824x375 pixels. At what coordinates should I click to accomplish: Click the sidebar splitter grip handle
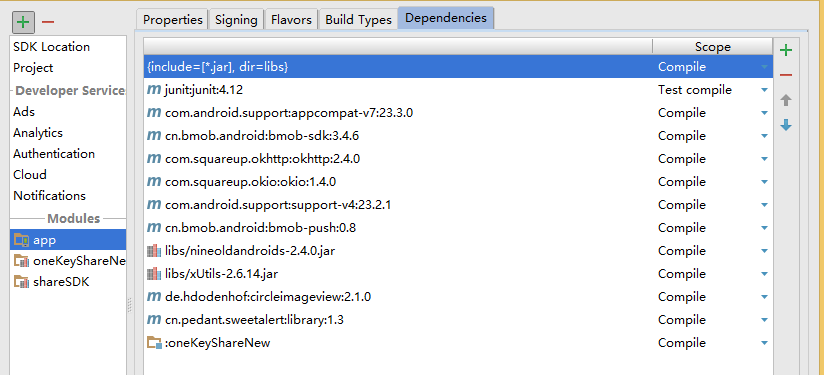point(130,305)
